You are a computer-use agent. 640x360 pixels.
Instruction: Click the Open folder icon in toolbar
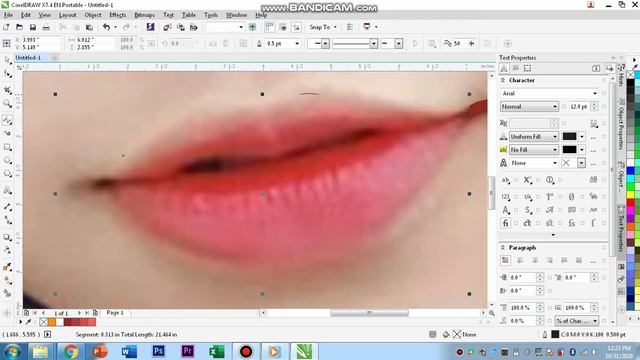(x=19, y=27)
